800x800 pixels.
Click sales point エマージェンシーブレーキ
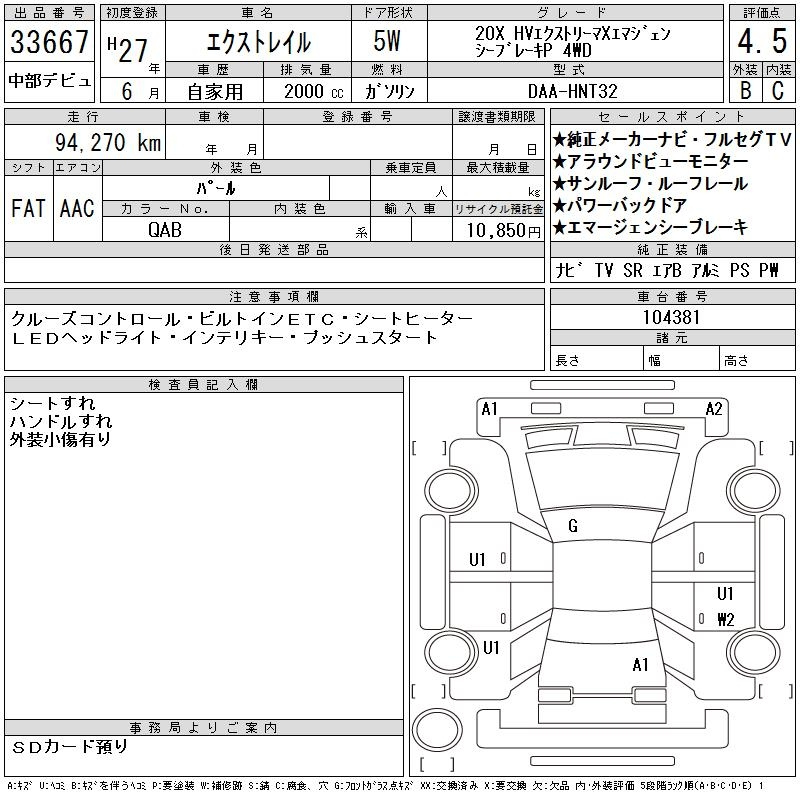tap(651, 227)
